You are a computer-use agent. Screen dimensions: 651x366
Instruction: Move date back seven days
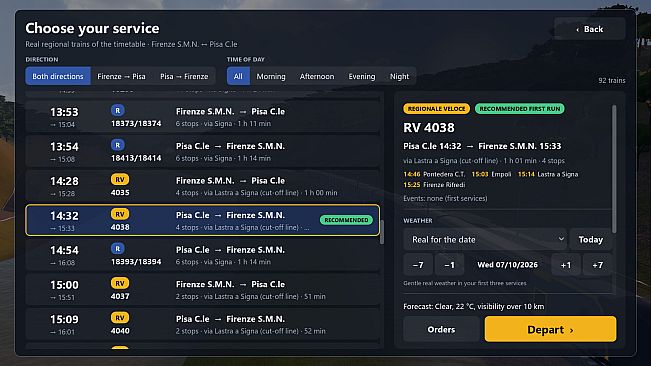[418, 265]
